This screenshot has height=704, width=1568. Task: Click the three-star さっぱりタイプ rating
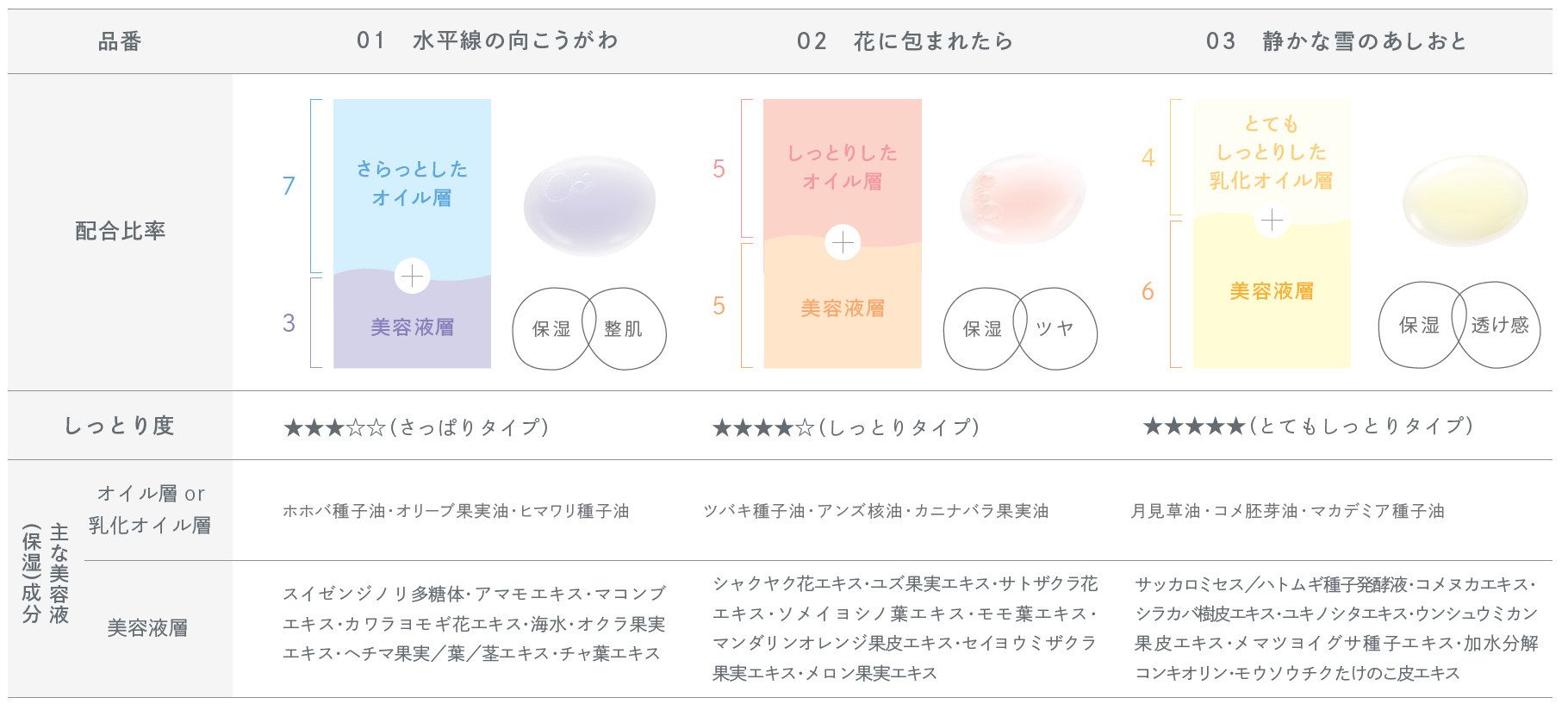click(x=416, y=427)
